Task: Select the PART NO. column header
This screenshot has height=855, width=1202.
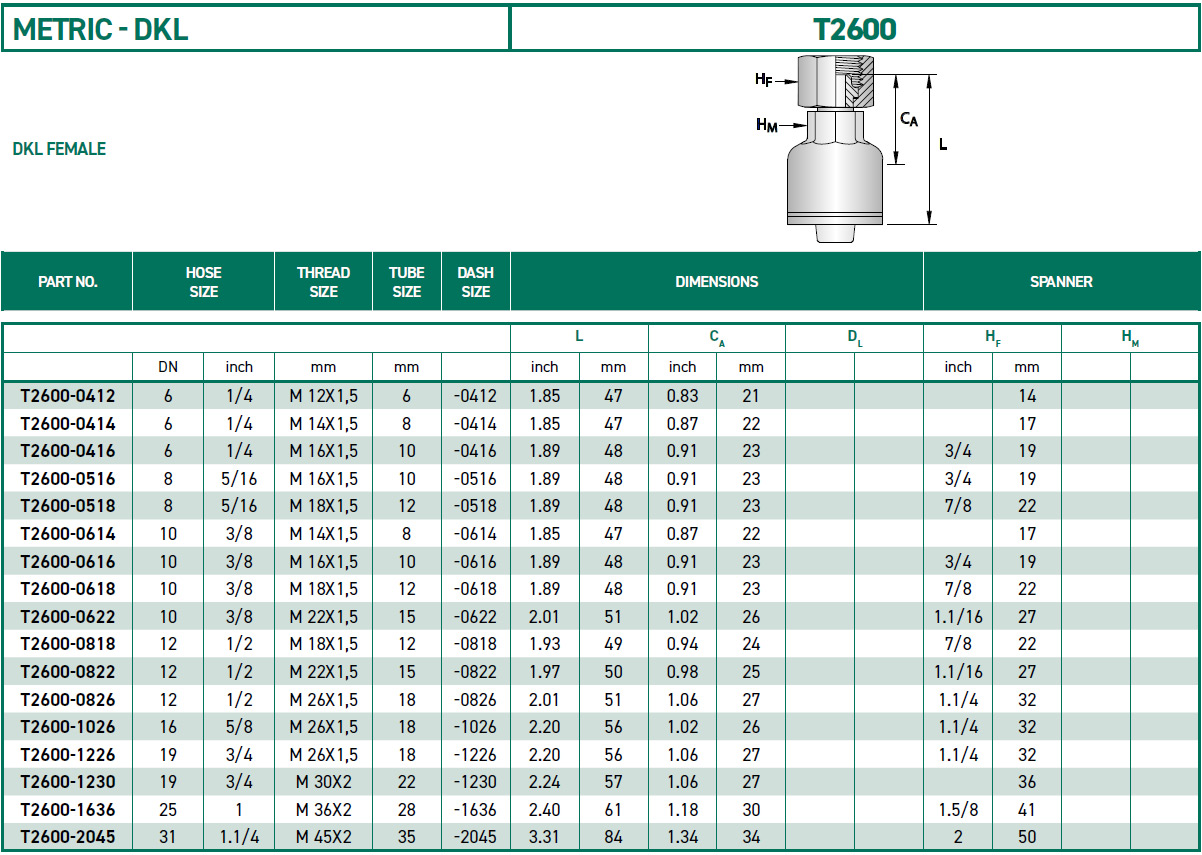Action: point(67,282)
